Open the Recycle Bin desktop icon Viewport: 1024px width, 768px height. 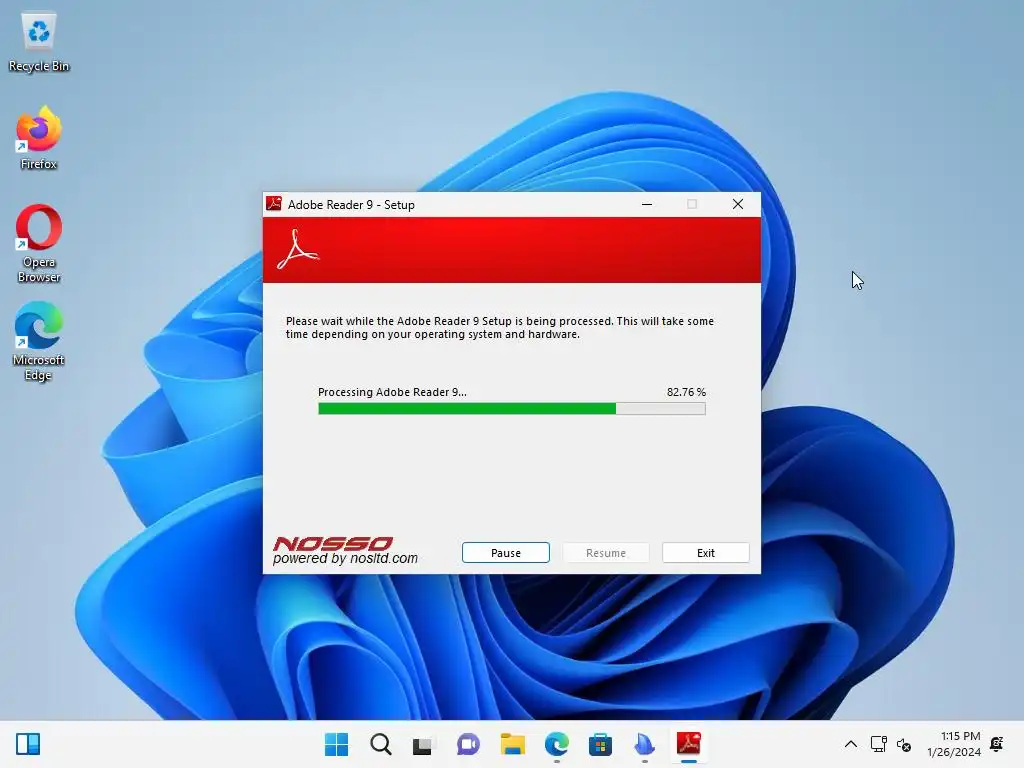click(39, 42)
